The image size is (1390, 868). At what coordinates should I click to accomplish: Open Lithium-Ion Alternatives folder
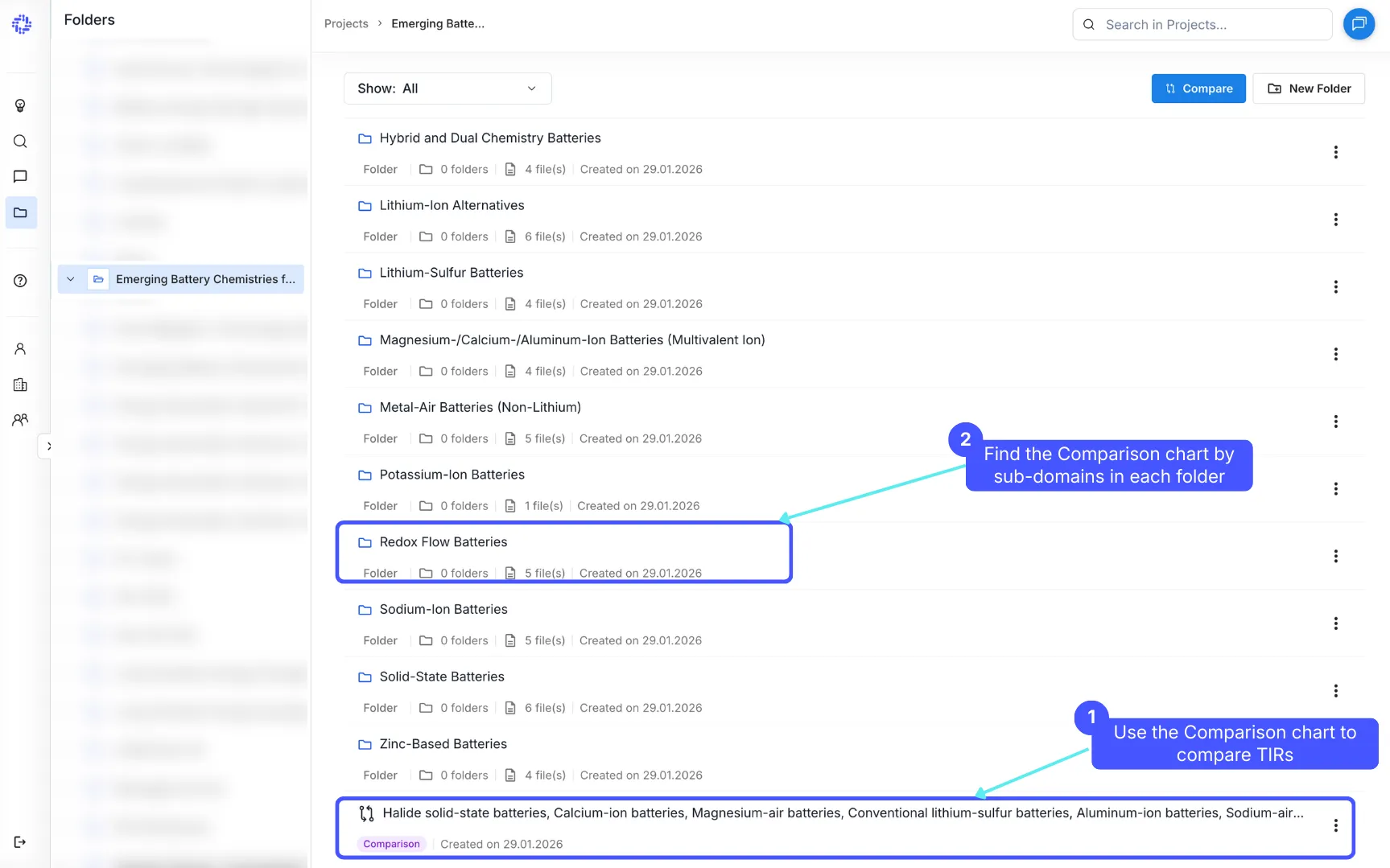tap(452, 206)
